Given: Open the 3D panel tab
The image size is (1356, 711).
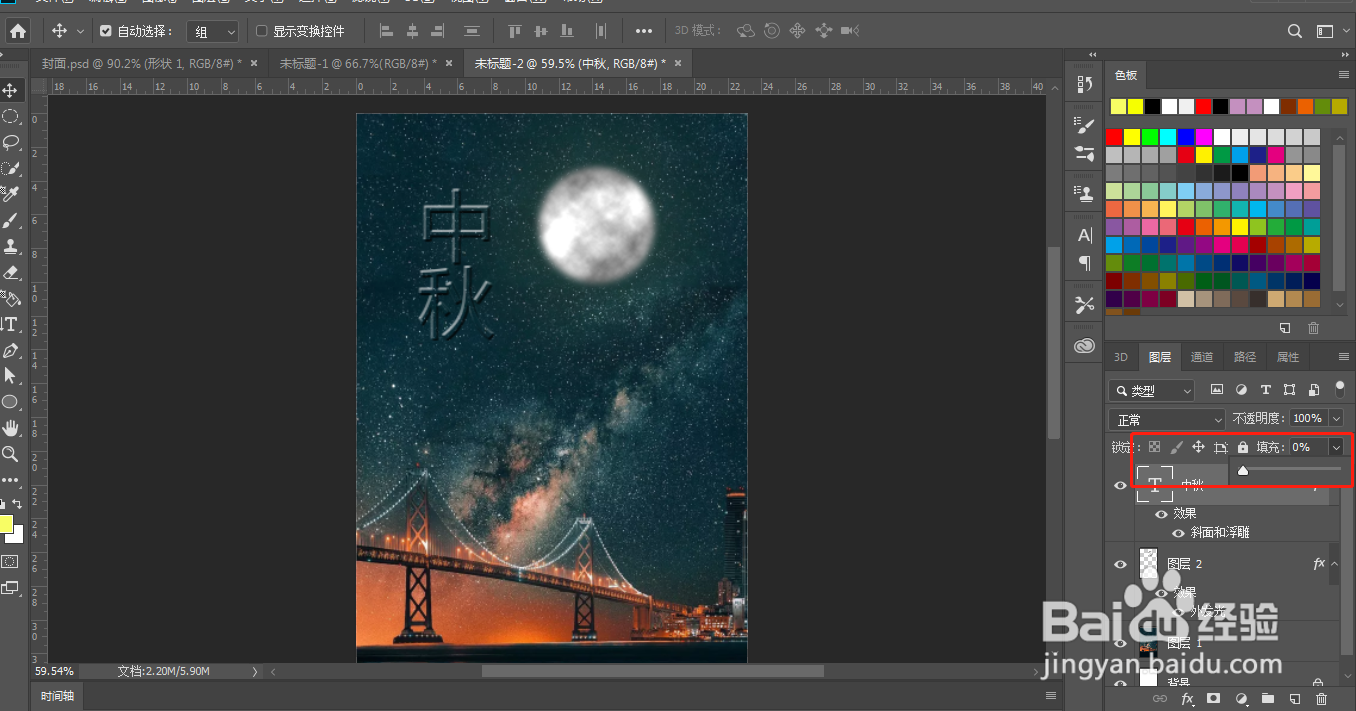Looking at the screenshot, I should (x=1121, y=357).
